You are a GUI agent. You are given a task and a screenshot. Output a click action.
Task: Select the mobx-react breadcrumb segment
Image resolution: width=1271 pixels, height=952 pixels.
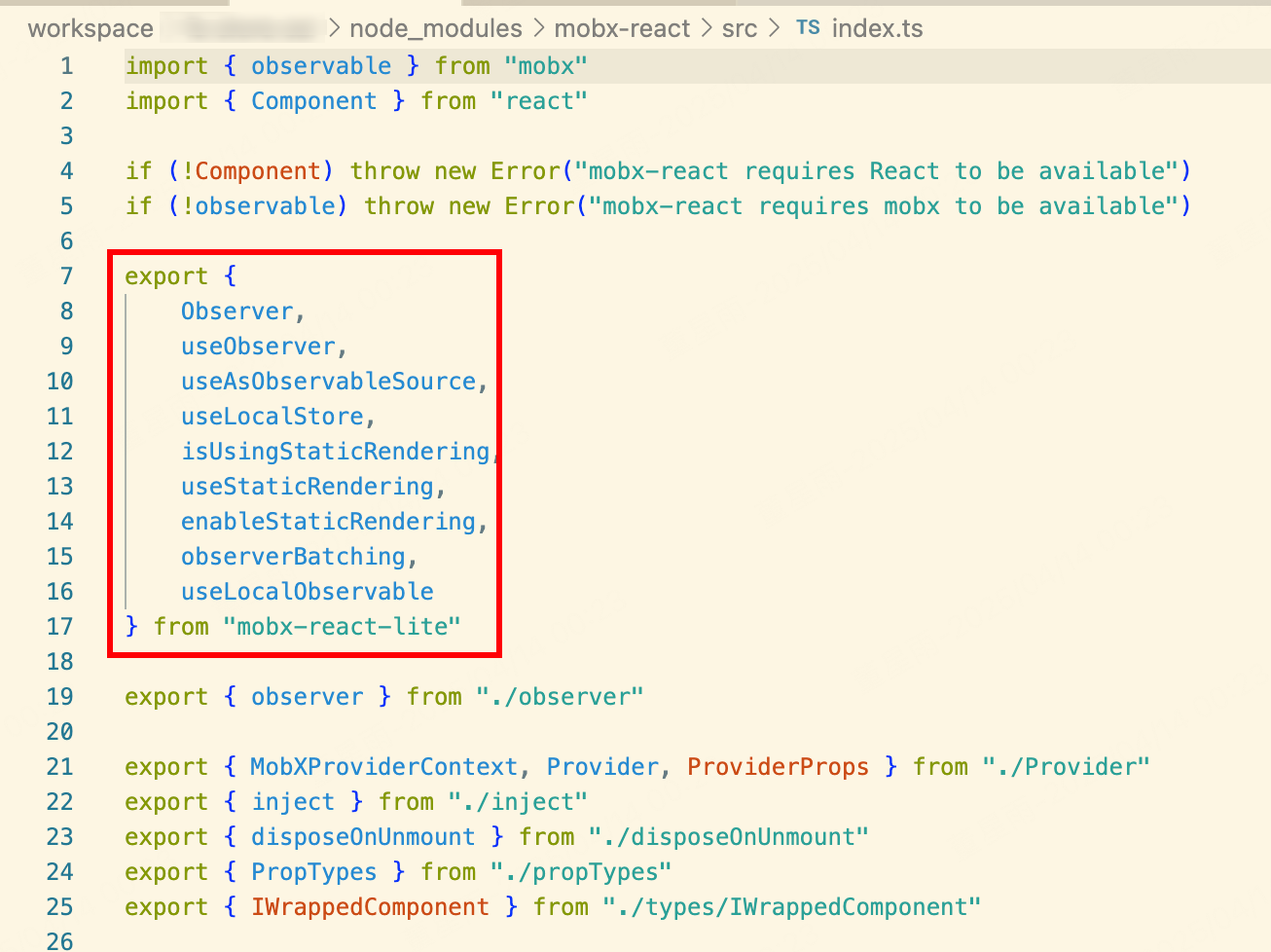(623, 28)
